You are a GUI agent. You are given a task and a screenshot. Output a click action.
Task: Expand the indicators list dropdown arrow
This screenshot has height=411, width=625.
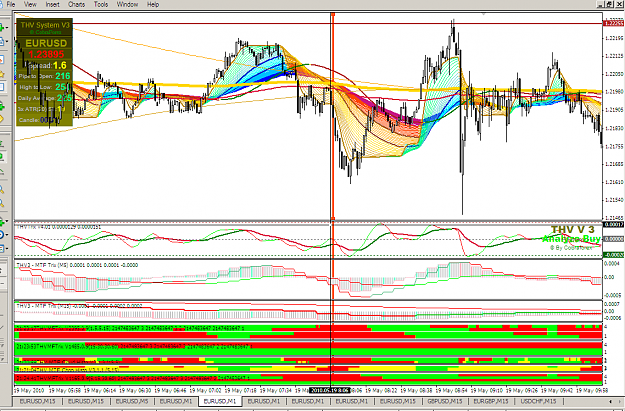7,221
